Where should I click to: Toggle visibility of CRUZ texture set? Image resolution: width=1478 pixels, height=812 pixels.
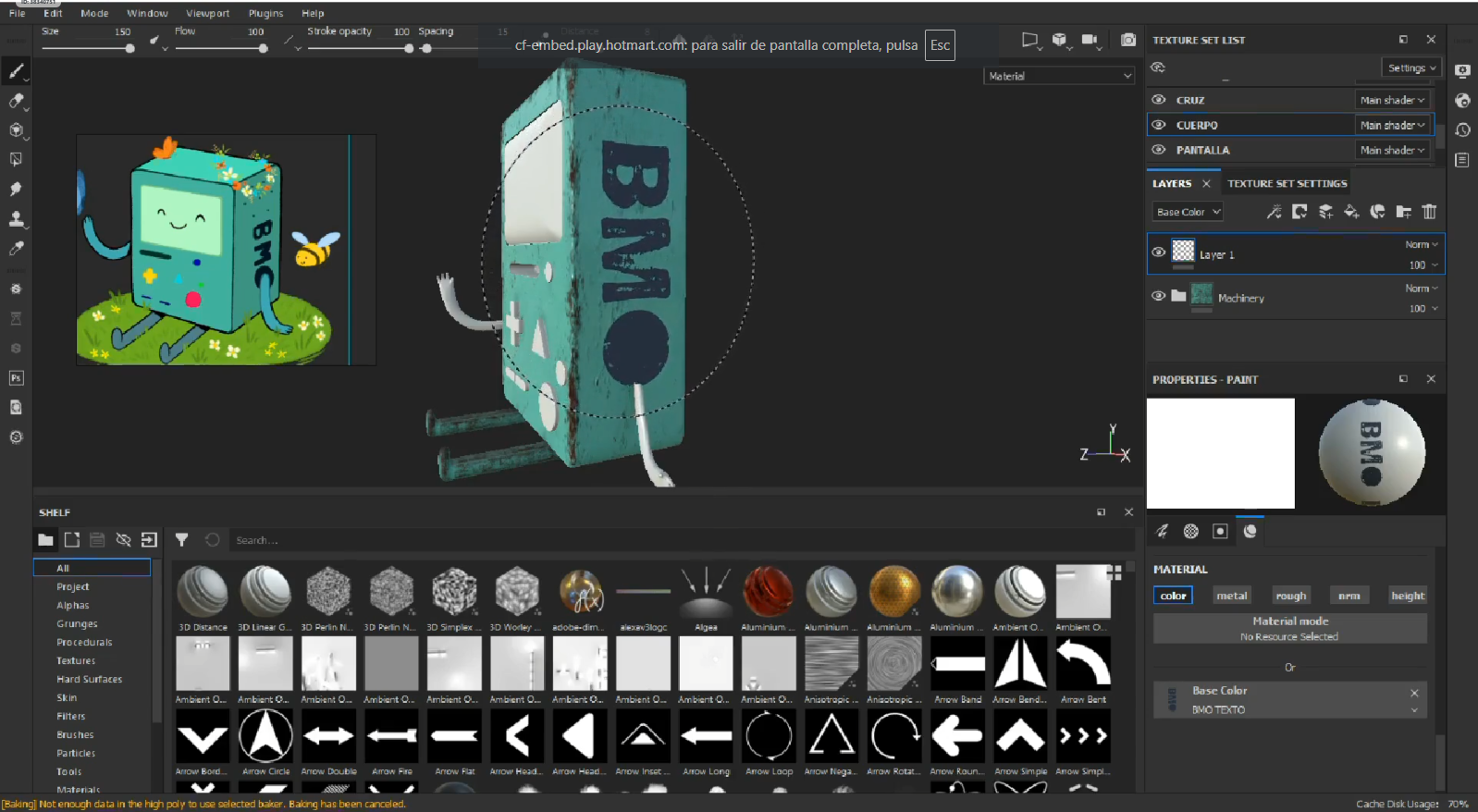point(1158,100)
